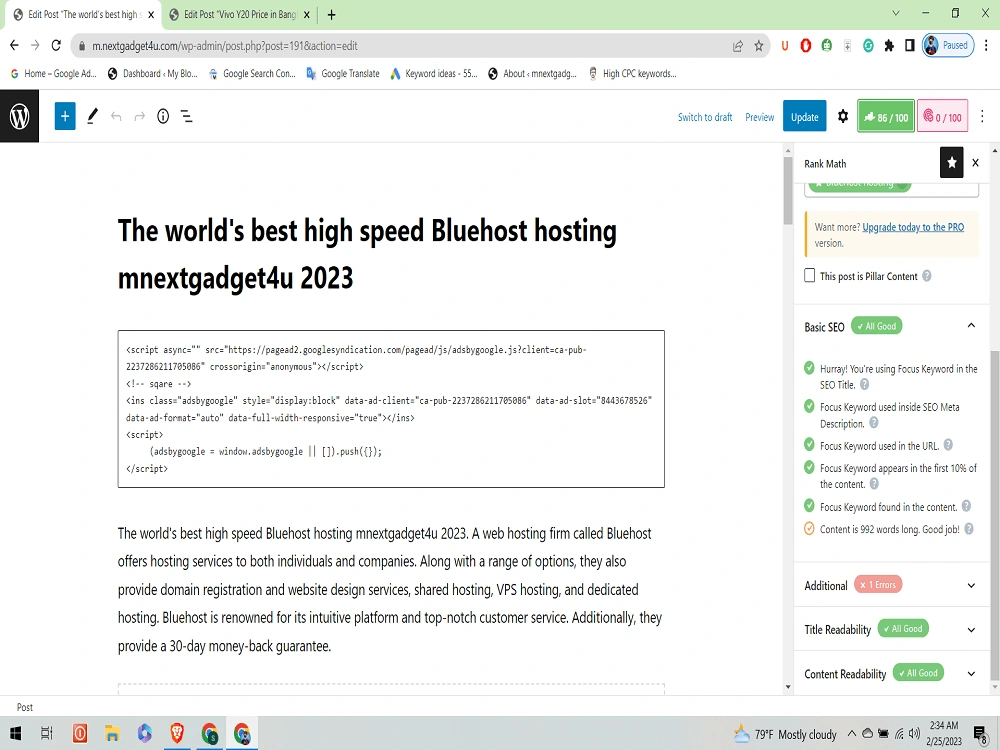The width and height of the screenshot is (1000, 750).
Task: Open help for Pillar Content
Action: (927, 276)
